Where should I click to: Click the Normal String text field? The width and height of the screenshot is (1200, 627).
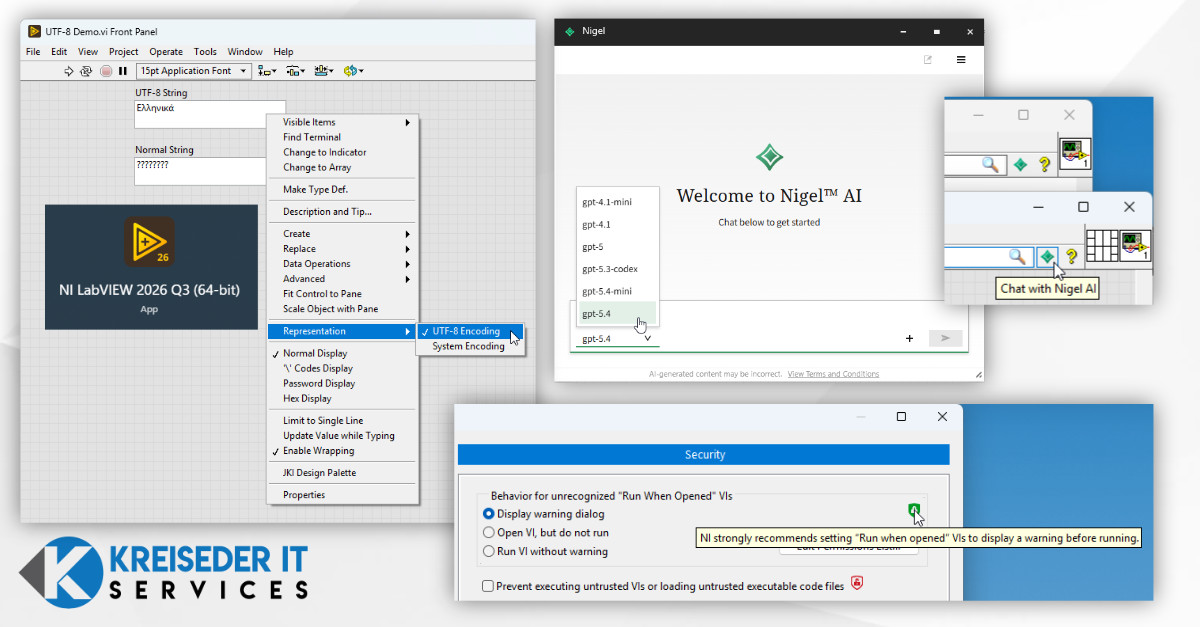tap(201, 171)
